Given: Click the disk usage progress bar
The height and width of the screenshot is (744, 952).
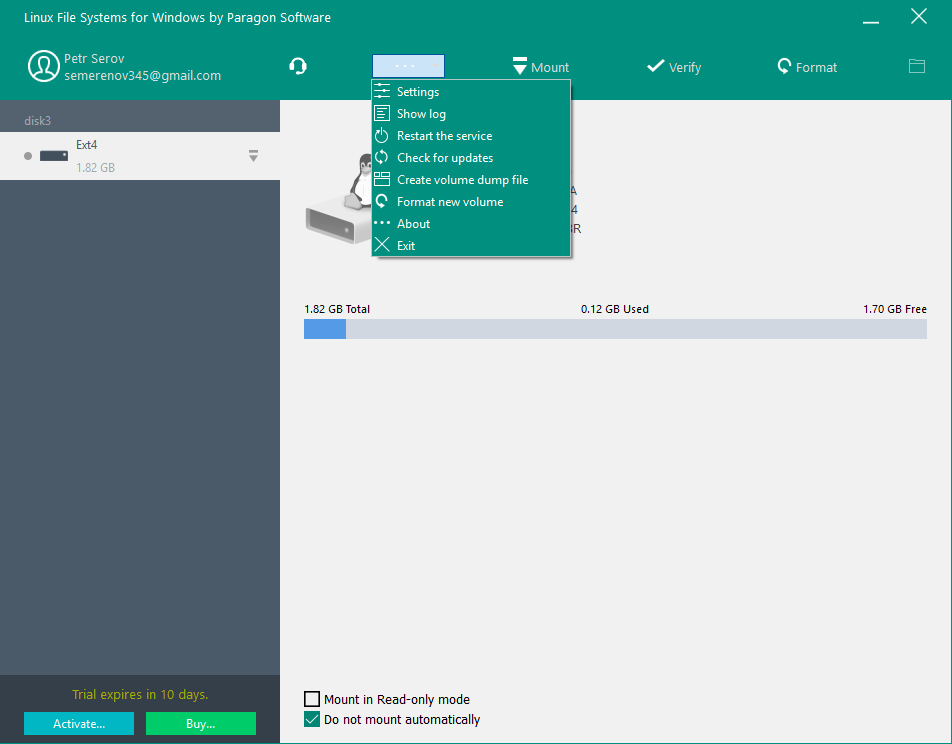Looking at the screenshot, I should (615, 329).
